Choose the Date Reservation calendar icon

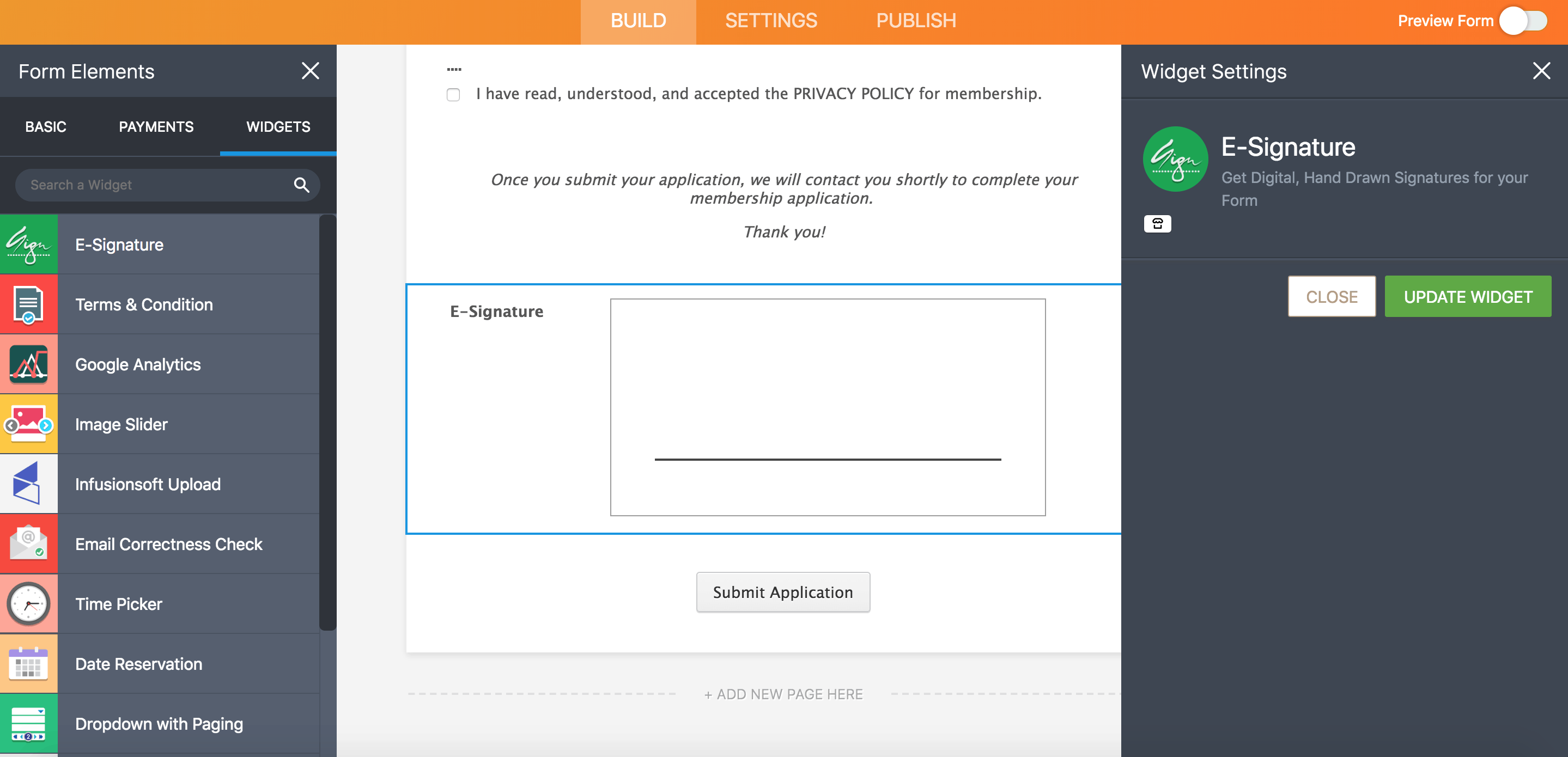pyautogui.click(x=29, y=663)
